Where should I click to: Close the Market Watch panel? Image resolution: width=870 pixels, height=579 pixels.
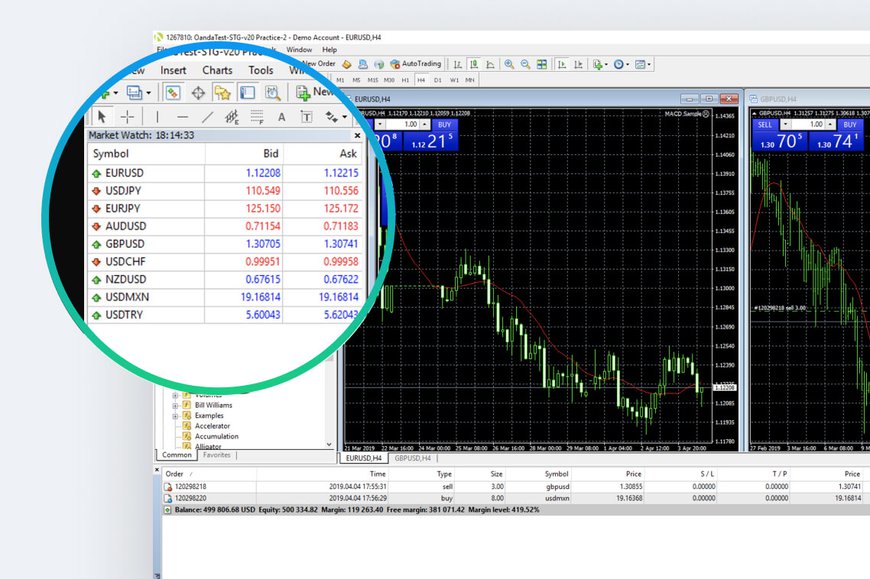pos(357,135)
